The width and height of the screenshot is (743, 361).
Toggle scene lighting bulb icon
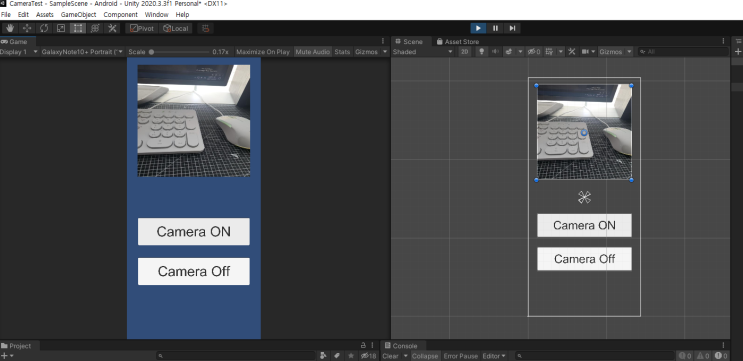coord(482,52)
